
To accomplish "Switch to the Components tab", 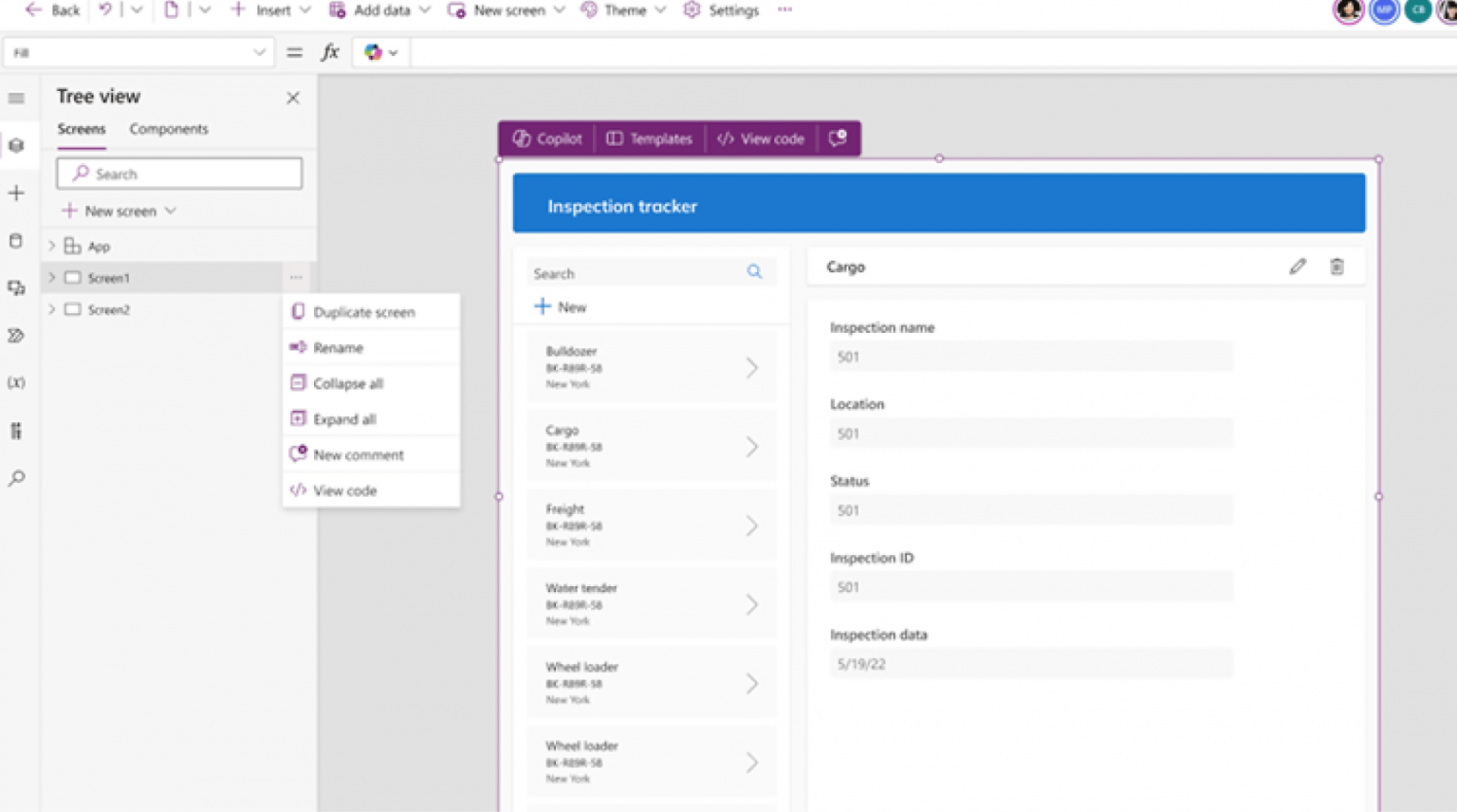I will [x=168, y=129].
